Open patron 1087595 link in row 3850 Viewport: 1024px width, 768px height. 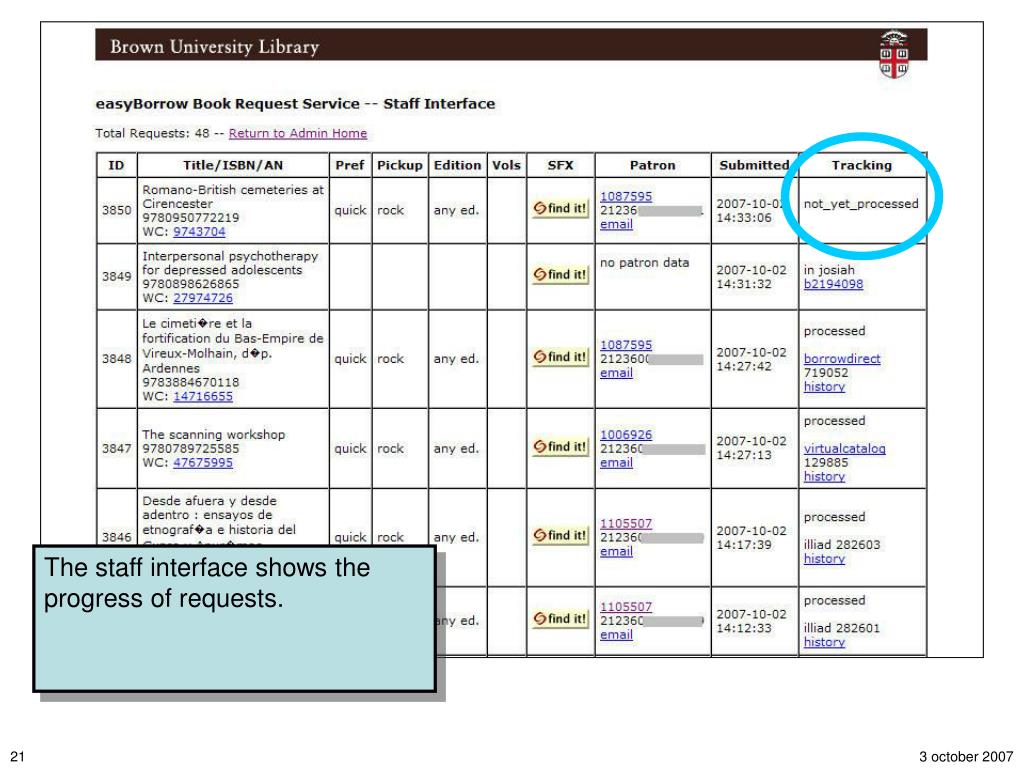pos(626,197)
